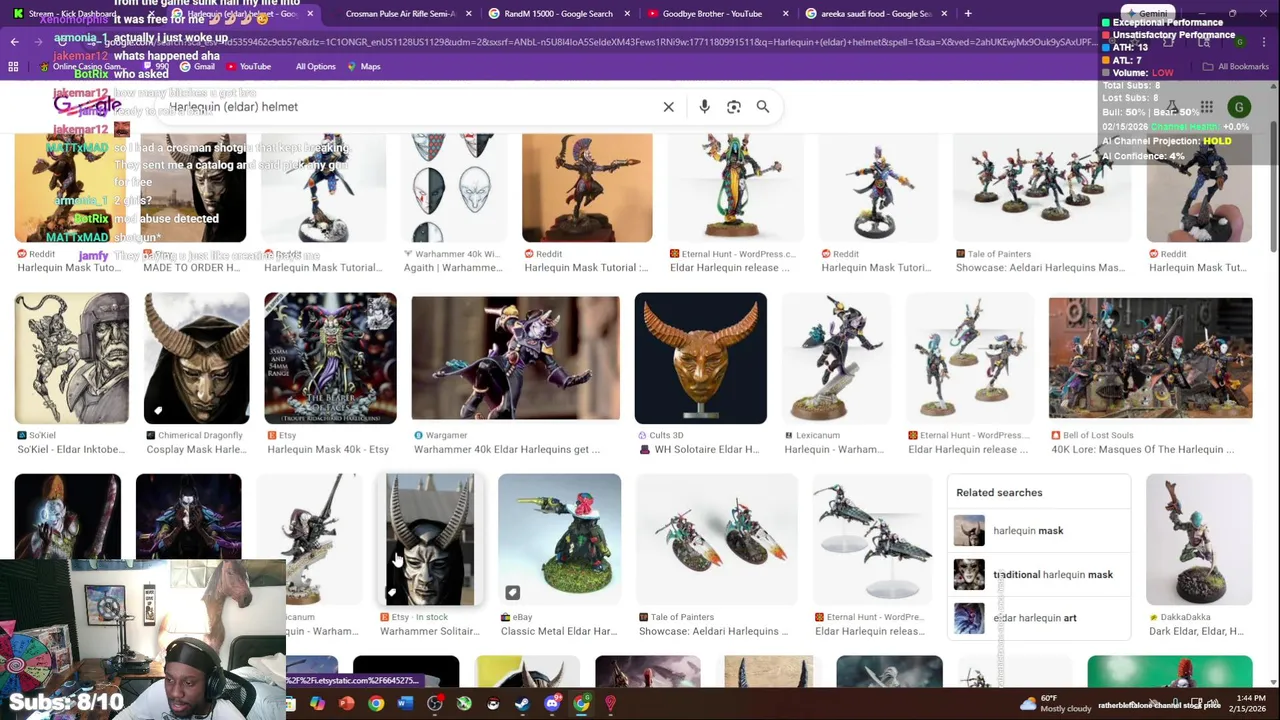The width and height of the screenshot is (1280, 720).
Task: Open a new browser tab
Action: point(967,14)
